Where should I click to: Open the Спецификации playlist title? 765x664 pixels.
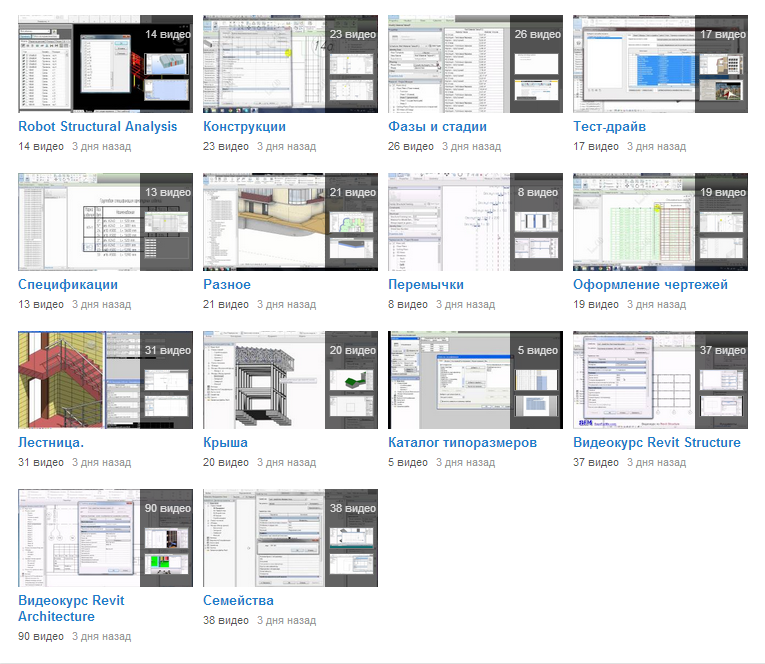pos(68,284)
